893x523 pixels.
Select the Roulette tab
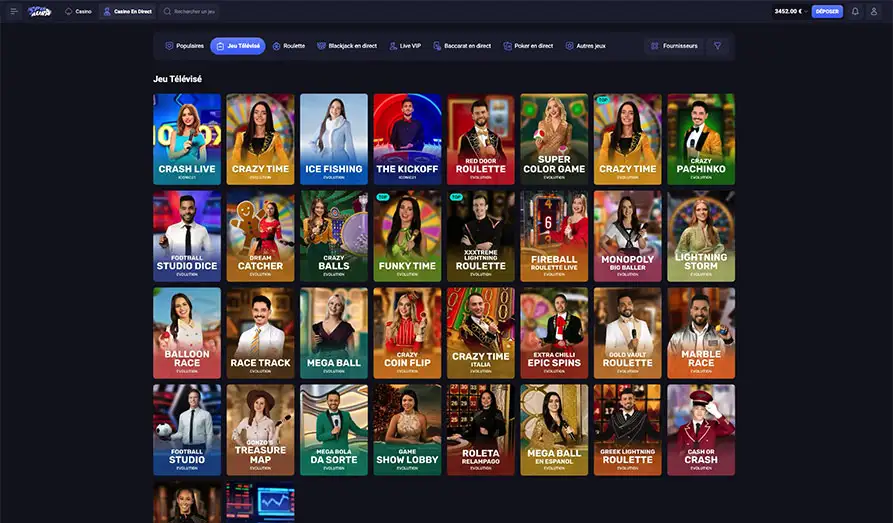(289, 46)
